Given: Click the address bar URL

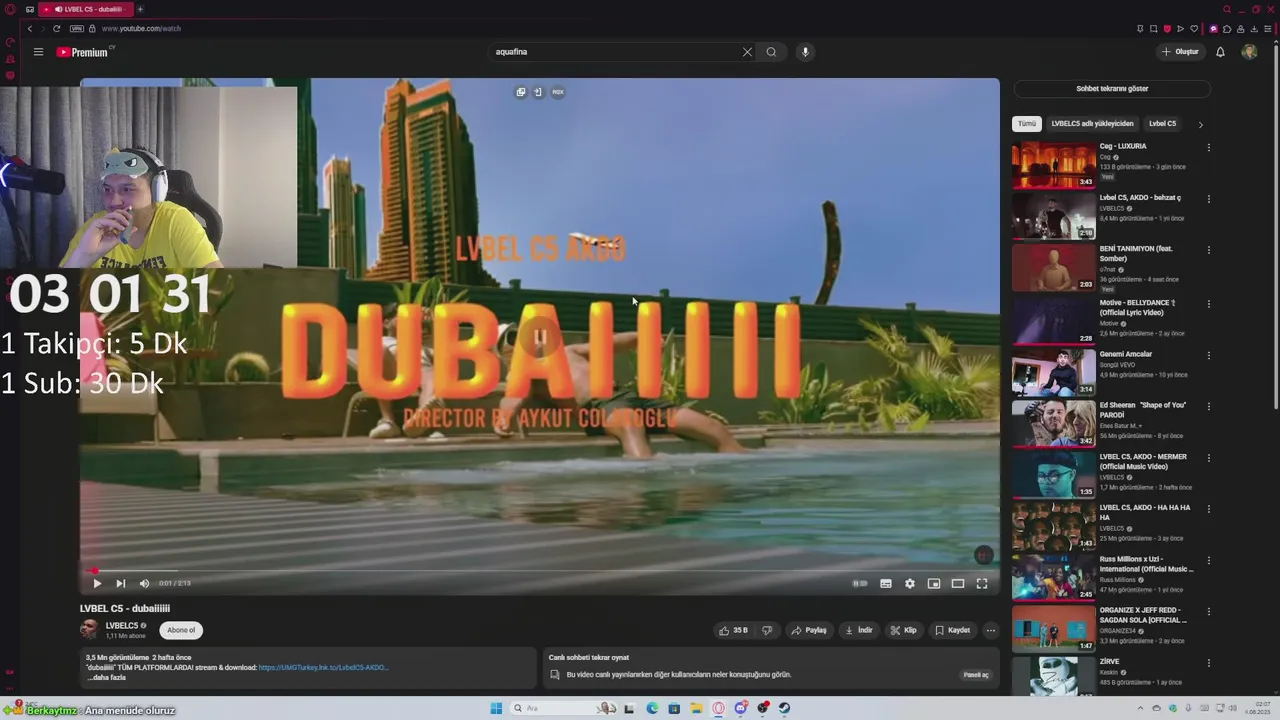Looking at the screenshot, I should [141, 28].
